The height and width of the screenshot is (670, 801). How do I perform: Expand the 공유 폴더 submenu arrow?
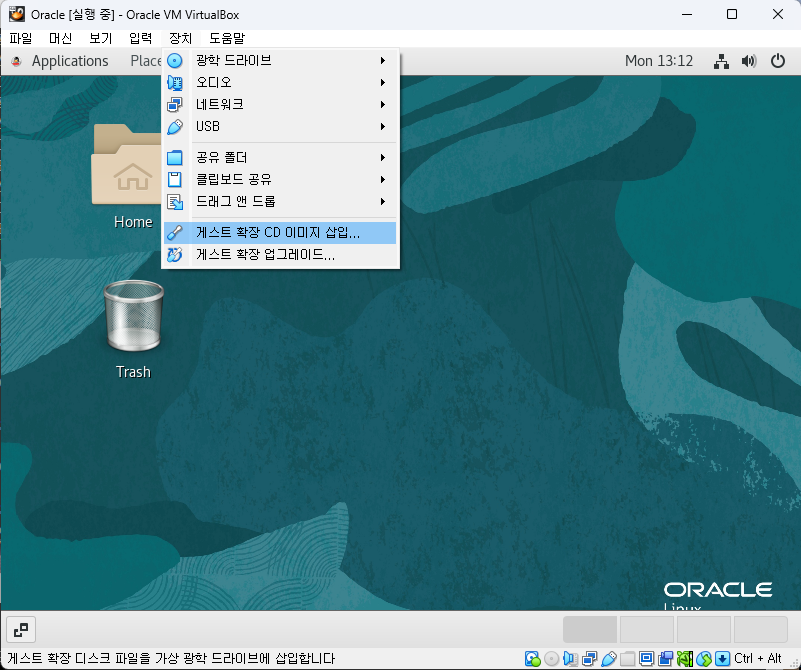pos(383,158)
